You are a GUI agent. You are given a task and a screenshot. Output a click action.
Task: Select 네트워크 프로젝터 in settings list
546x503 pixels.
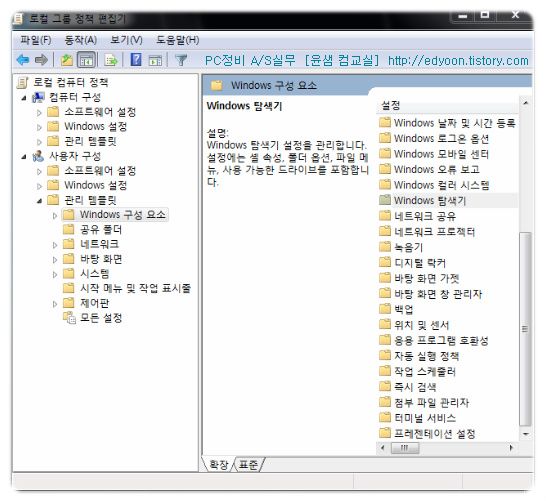point(435,231)
